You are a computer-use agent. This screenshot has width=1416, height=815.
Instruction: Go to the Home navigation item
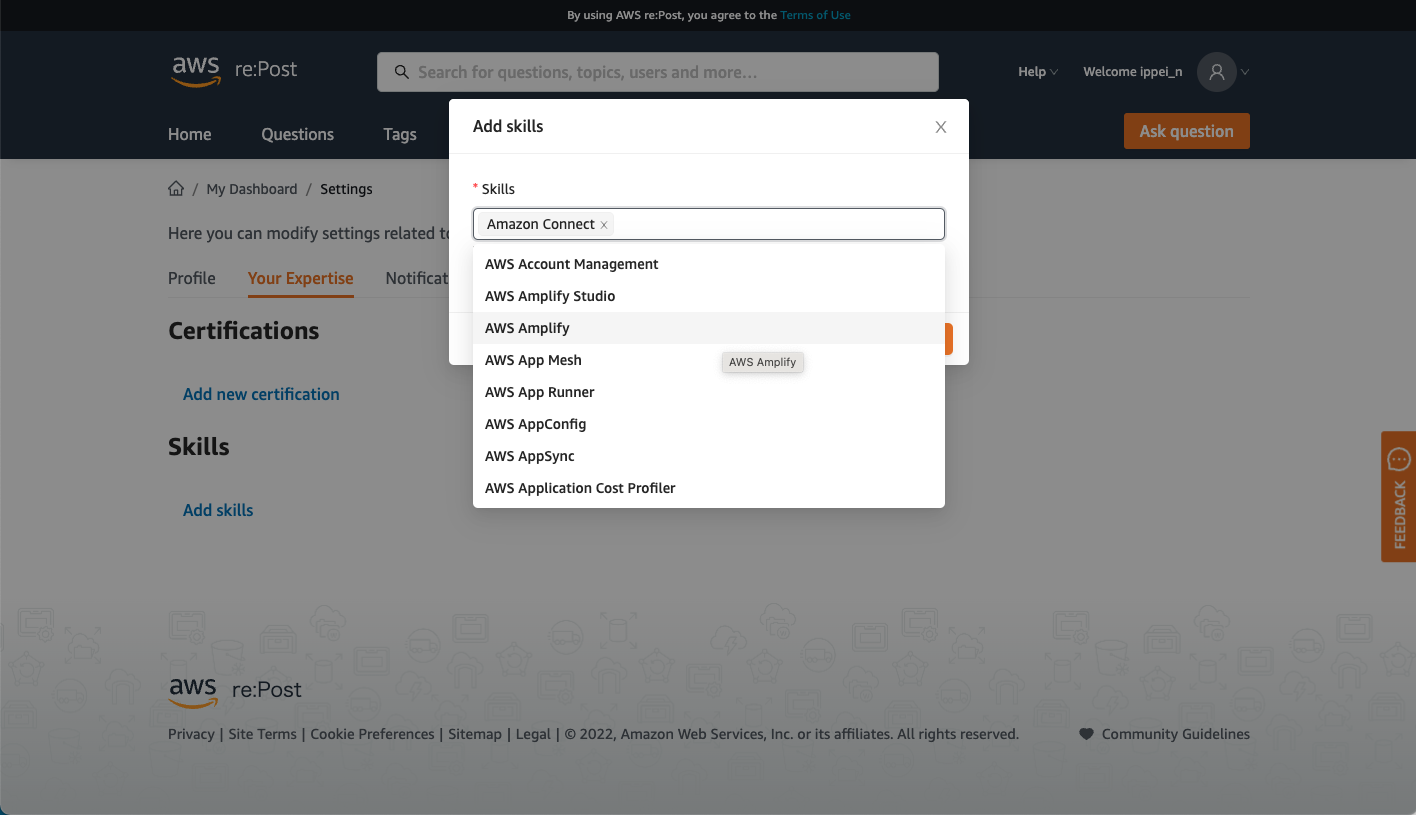pyautogui.click(x=190, y=134)
